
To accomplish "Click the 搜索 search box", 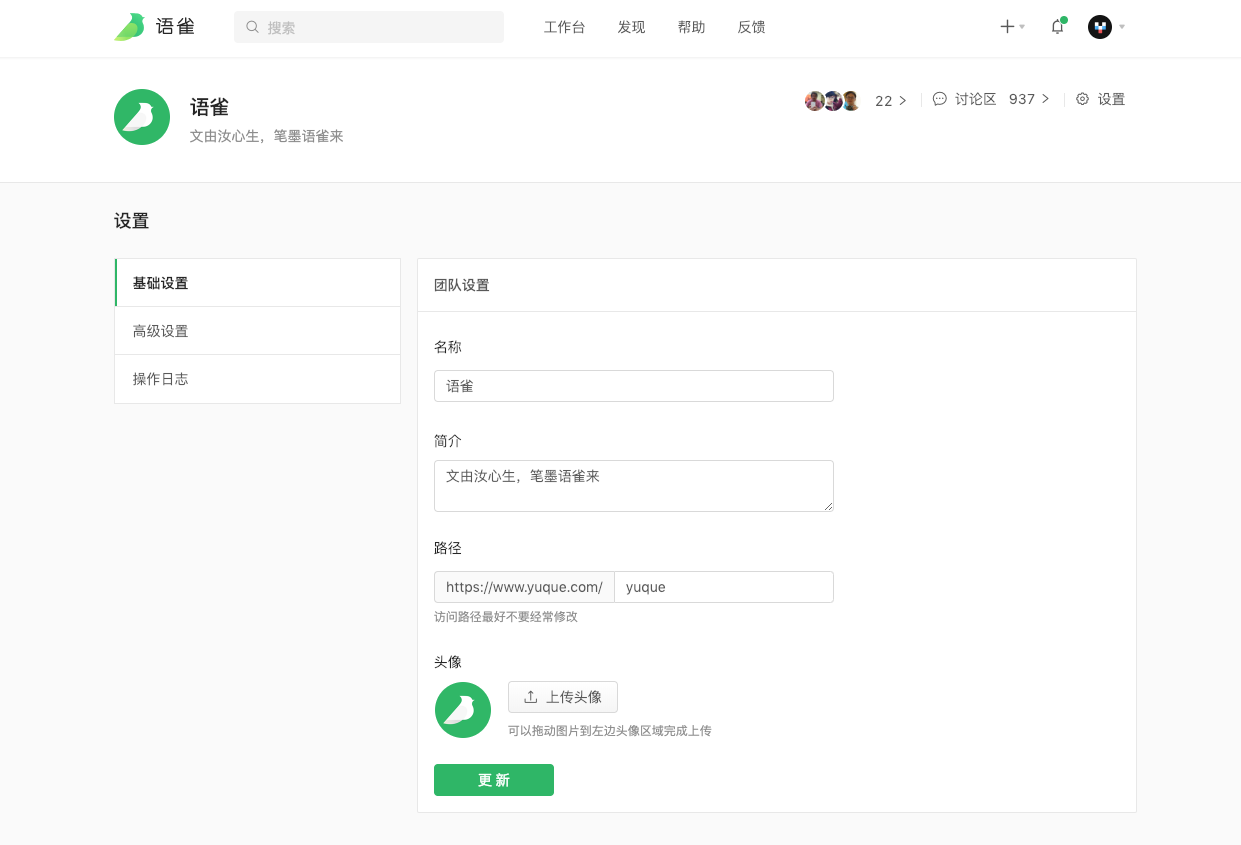I will point(369,27).
